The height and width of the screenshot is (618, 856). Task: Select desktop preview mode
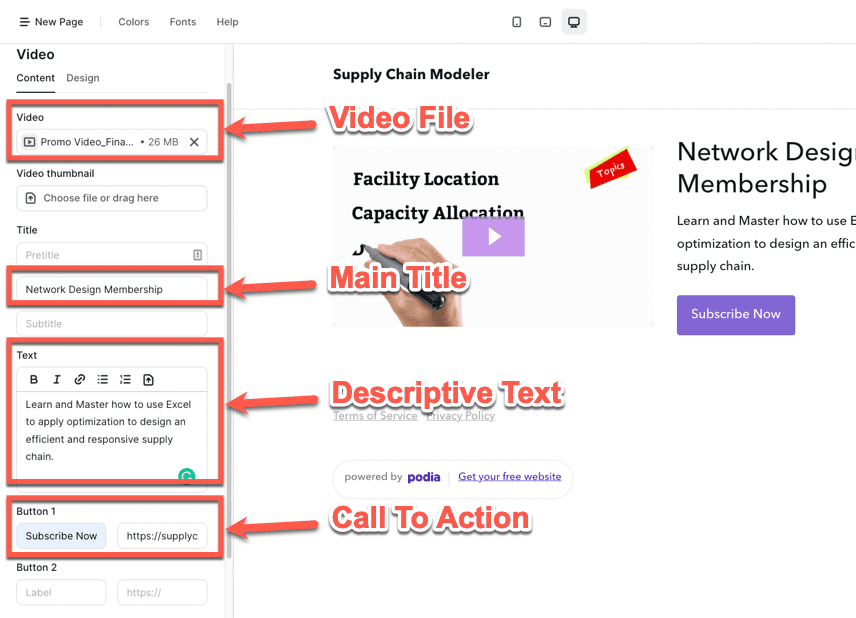(574, 22)
